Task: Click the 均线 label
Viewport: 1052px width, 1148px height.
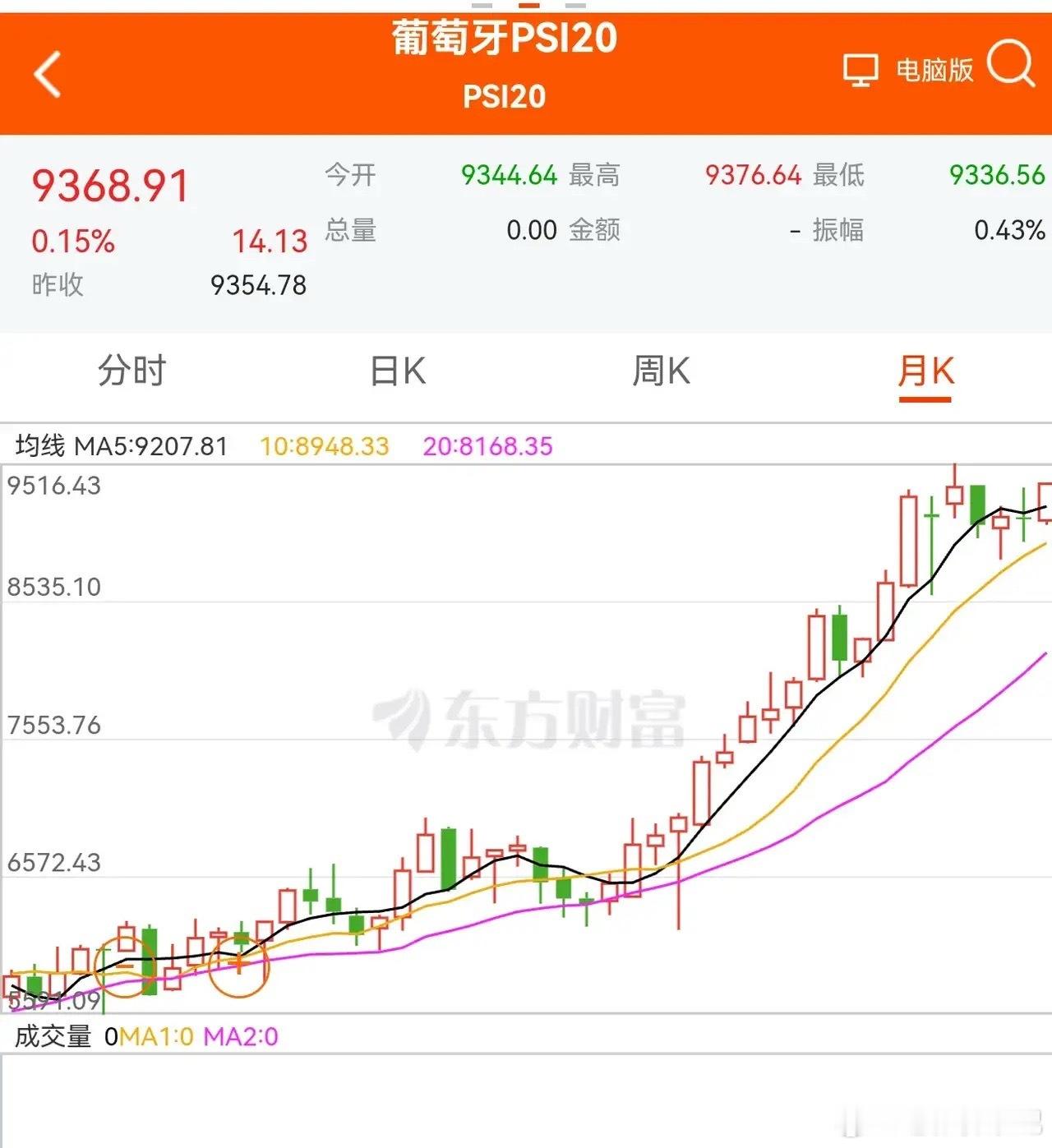Action: coord(40,446)
